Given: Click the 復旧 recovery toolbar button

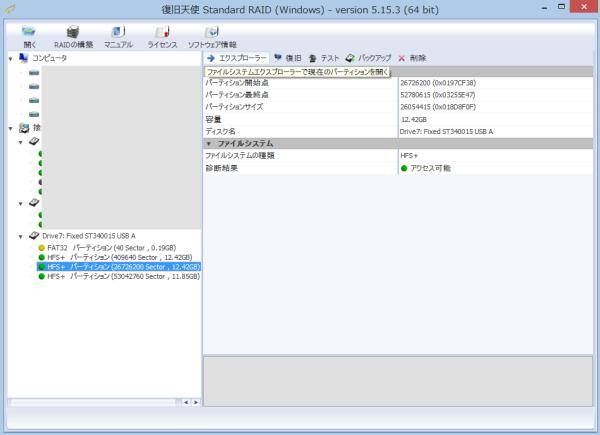Looking at the screenshot, I should point(287,59).
